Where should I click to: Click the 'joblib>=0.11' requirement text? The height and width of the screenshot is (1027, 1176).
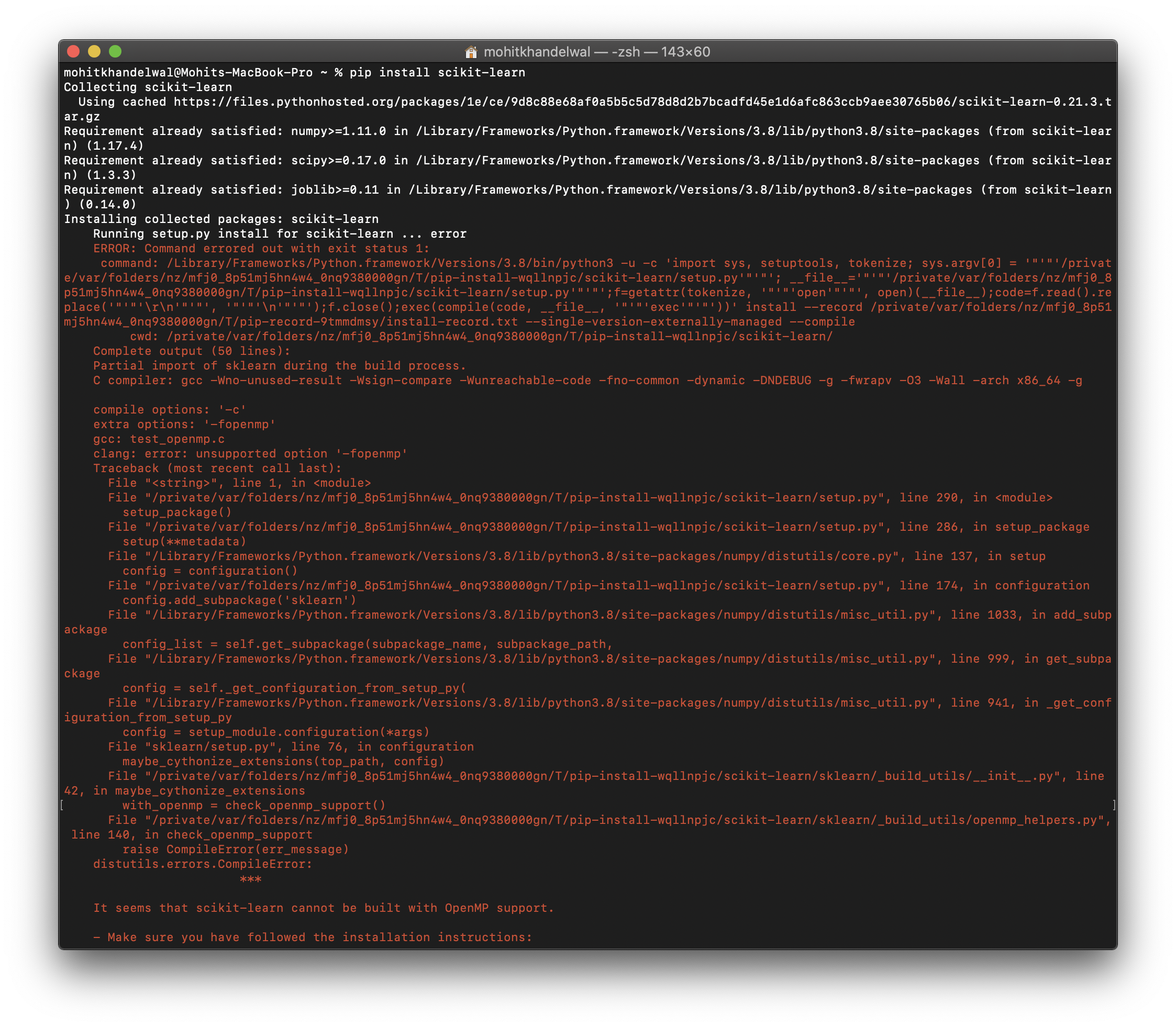coord(335,189)
